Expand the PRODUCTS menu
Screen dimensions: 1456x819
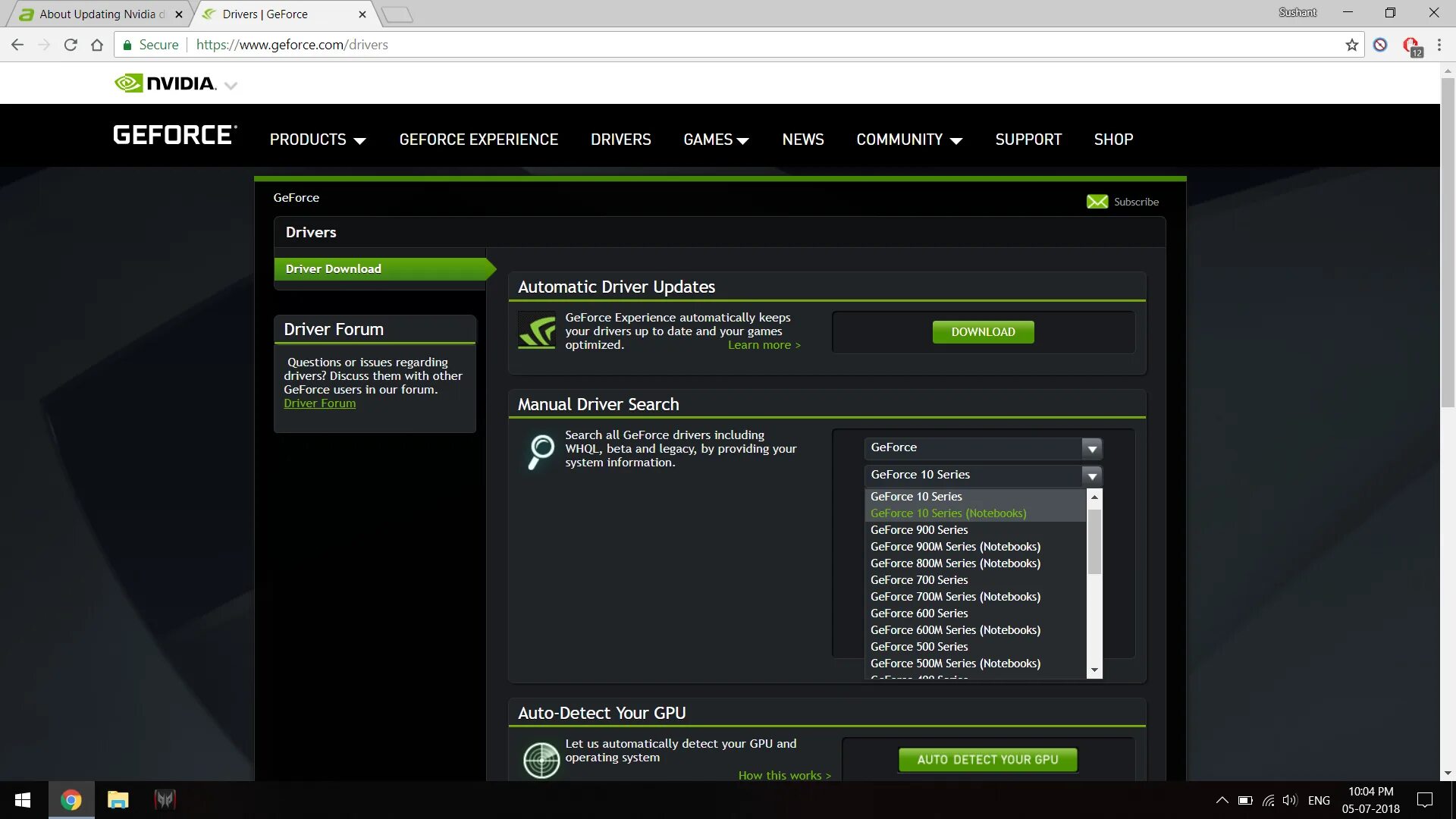tap(318, 140)
